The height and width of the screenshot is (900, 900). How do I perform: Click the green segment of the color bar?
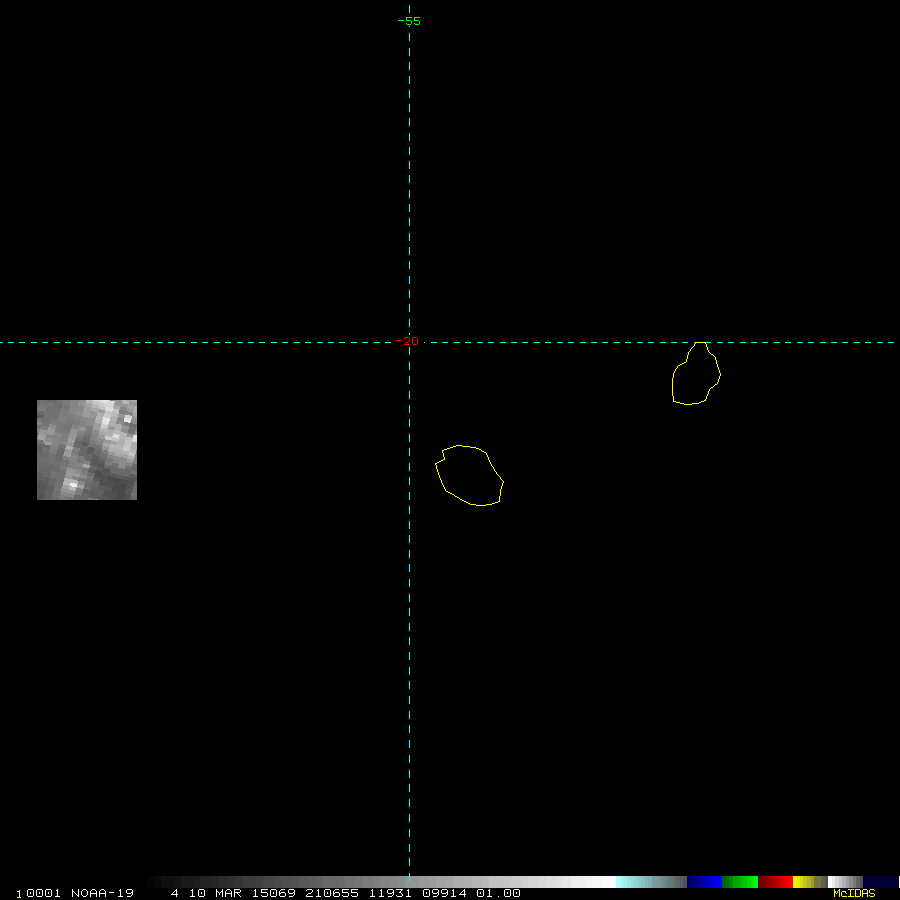(740, 882)
